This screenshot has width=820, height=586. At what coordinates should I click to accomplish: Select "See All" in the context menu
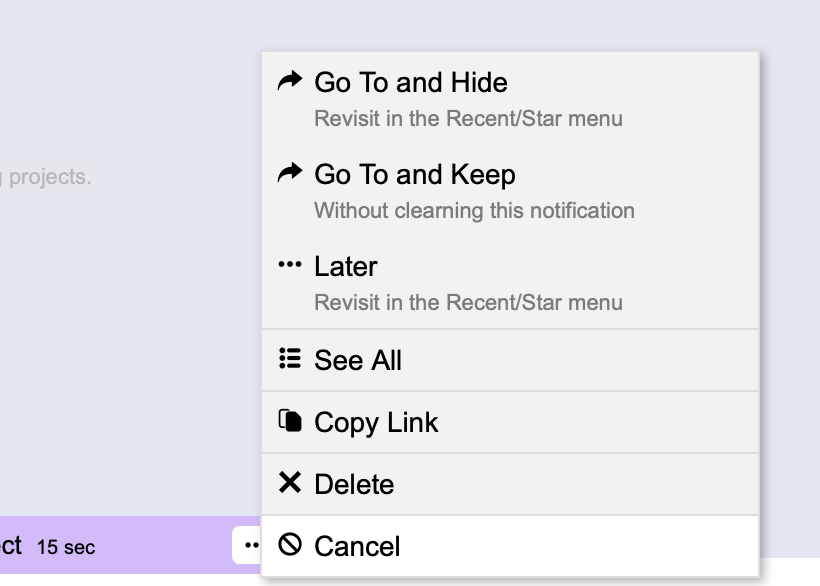357,360
